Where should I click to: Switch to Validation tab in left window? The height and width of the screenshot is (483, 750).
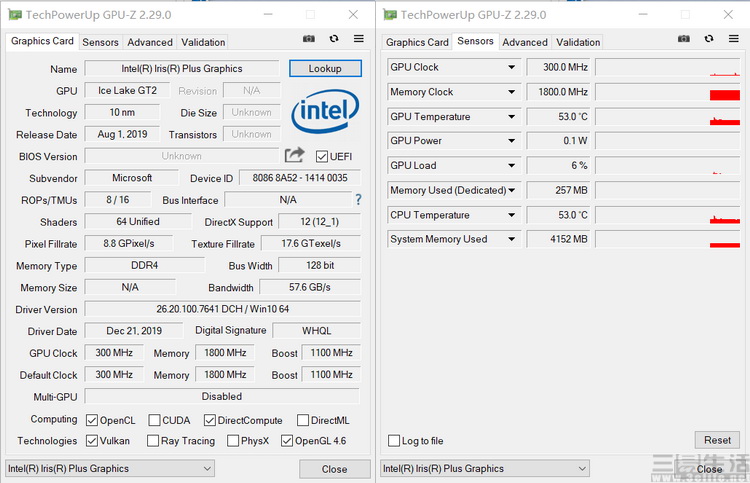203,43
